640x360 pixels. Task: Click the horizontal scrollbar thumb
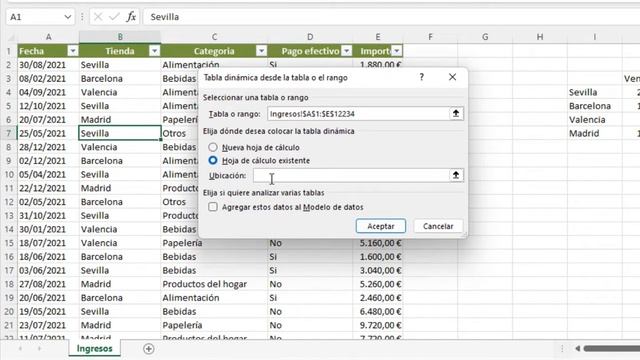pyautogui.click(x=611, y=349)
